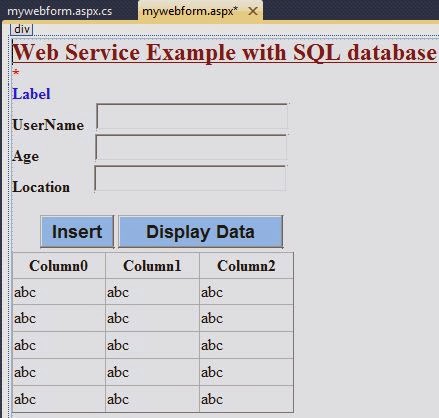Click third row abc cell under Column1
Viewport: 439px width, 418px height.
[x=152, y=345]
